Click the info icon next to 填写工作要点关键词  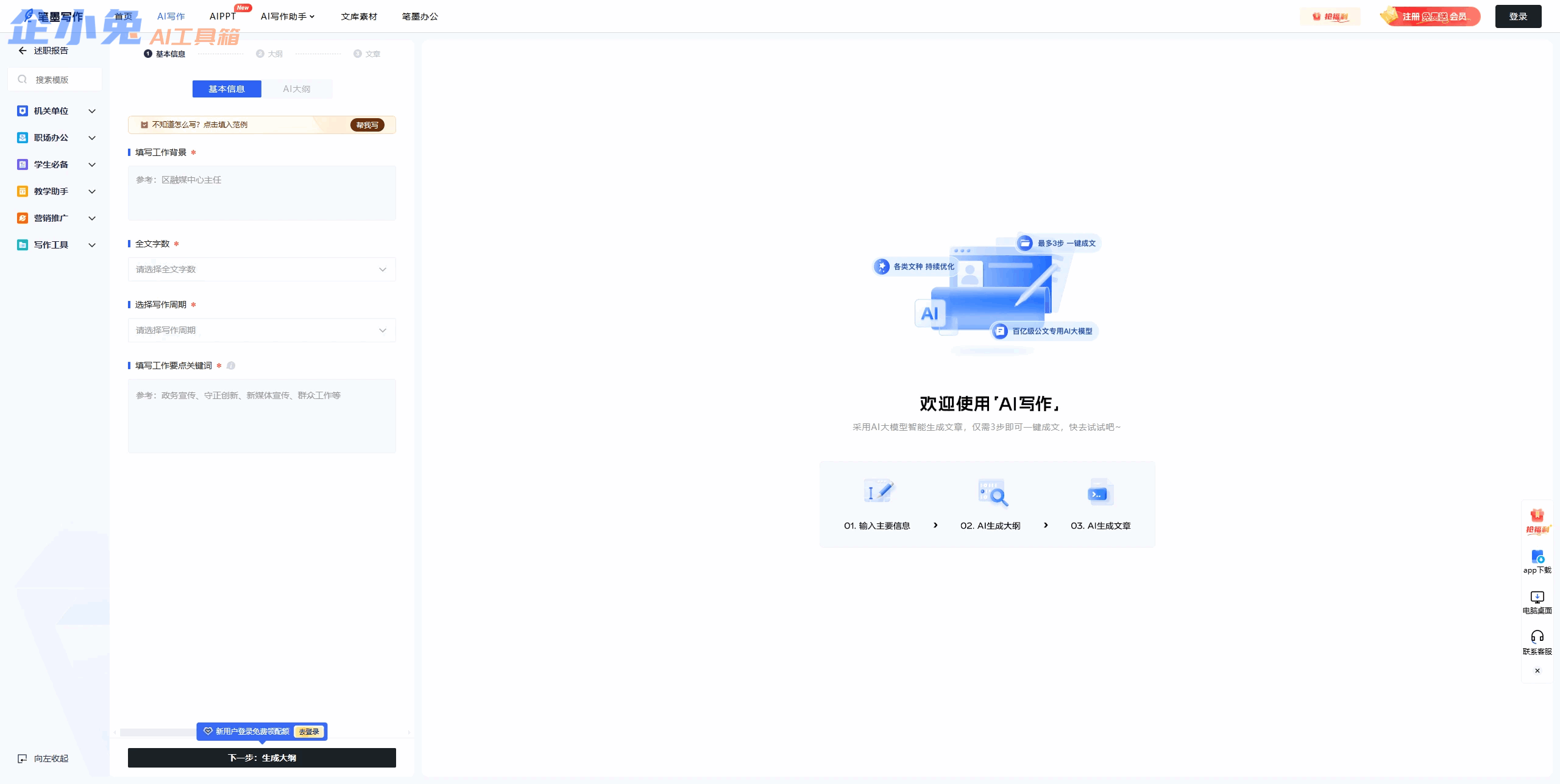point(231,366)
